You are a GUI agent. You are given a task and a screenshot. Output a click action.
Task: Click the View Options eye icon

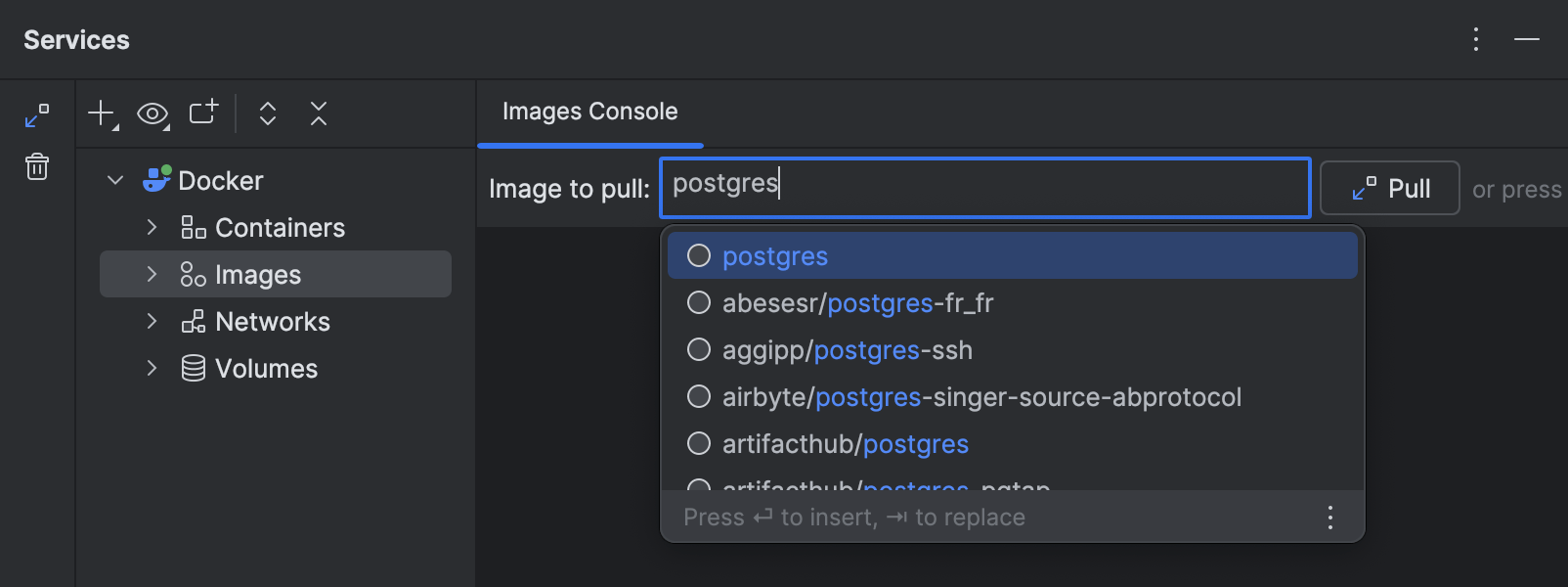tap(152, 113)
